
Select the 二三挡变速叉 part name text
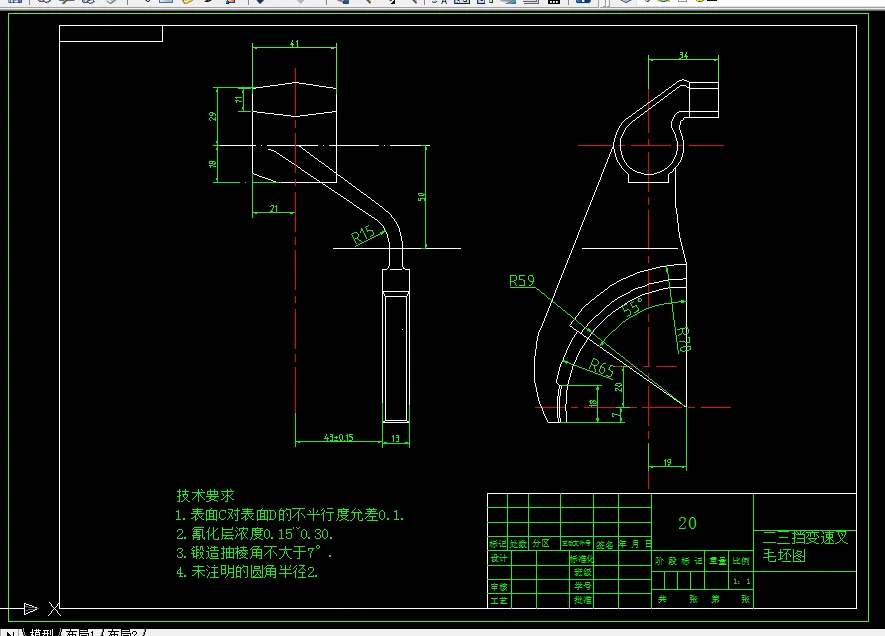[x=805, y=537]
